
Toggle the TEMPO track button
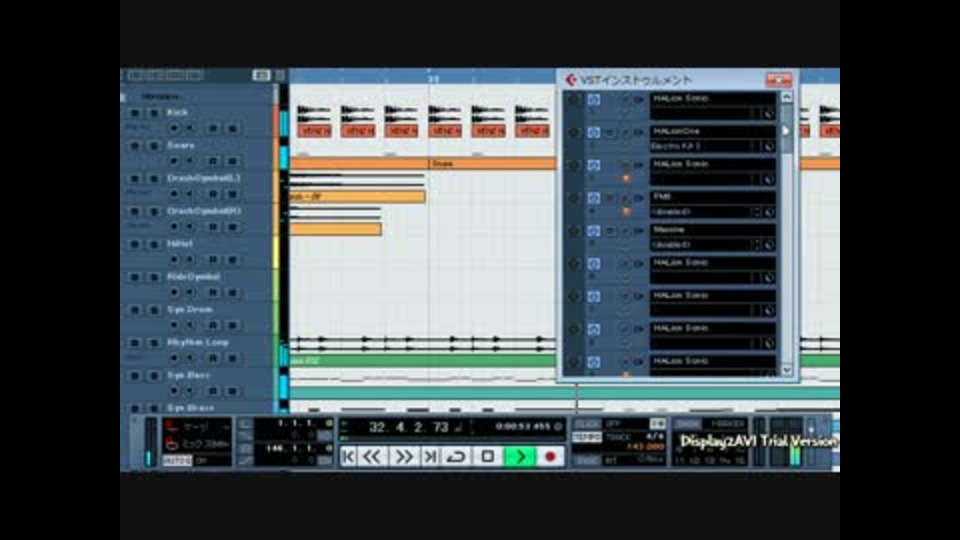click(x=587, y=437)
